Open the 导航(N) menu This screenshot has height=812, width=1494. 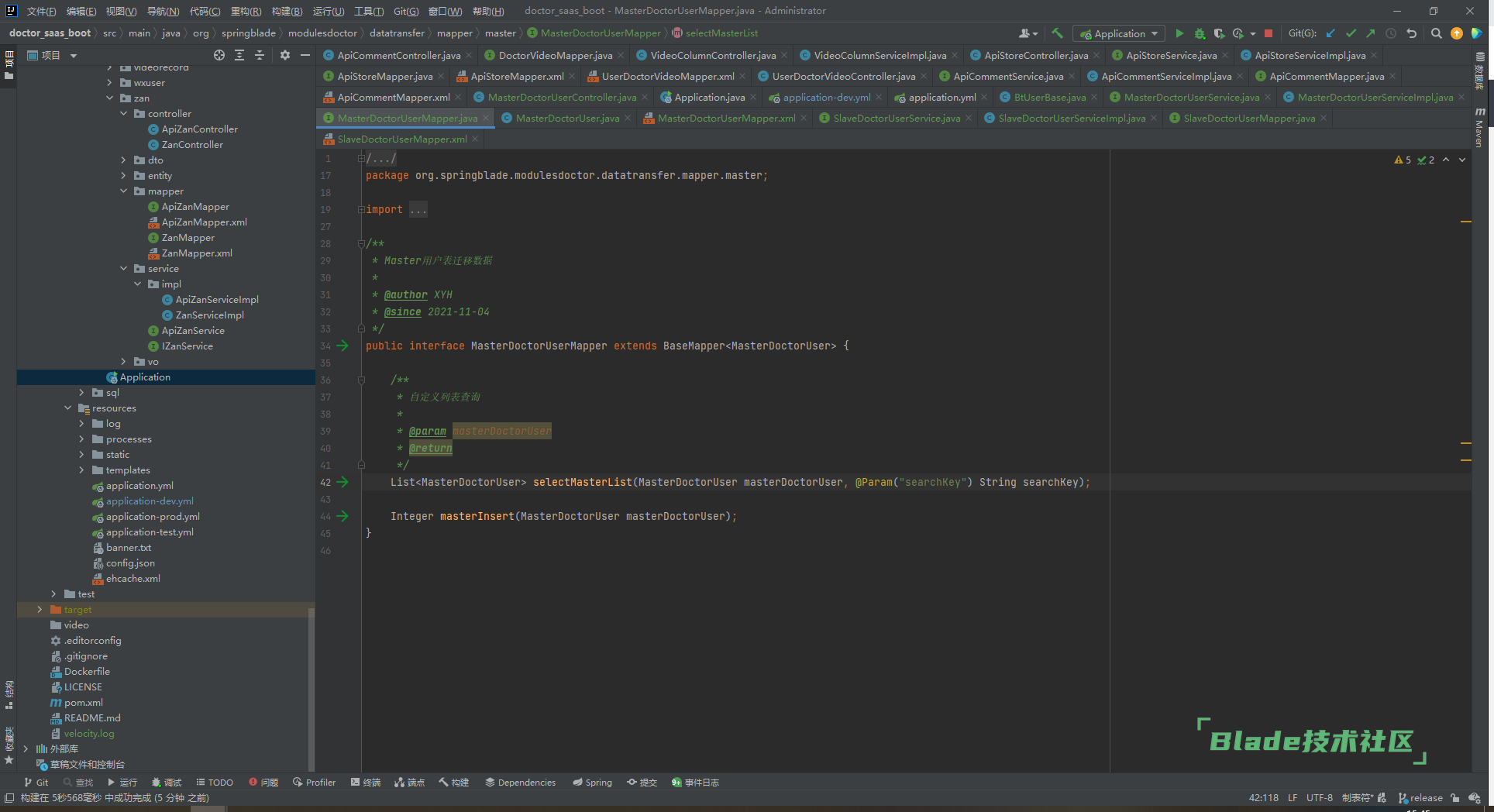click(163, 11)
